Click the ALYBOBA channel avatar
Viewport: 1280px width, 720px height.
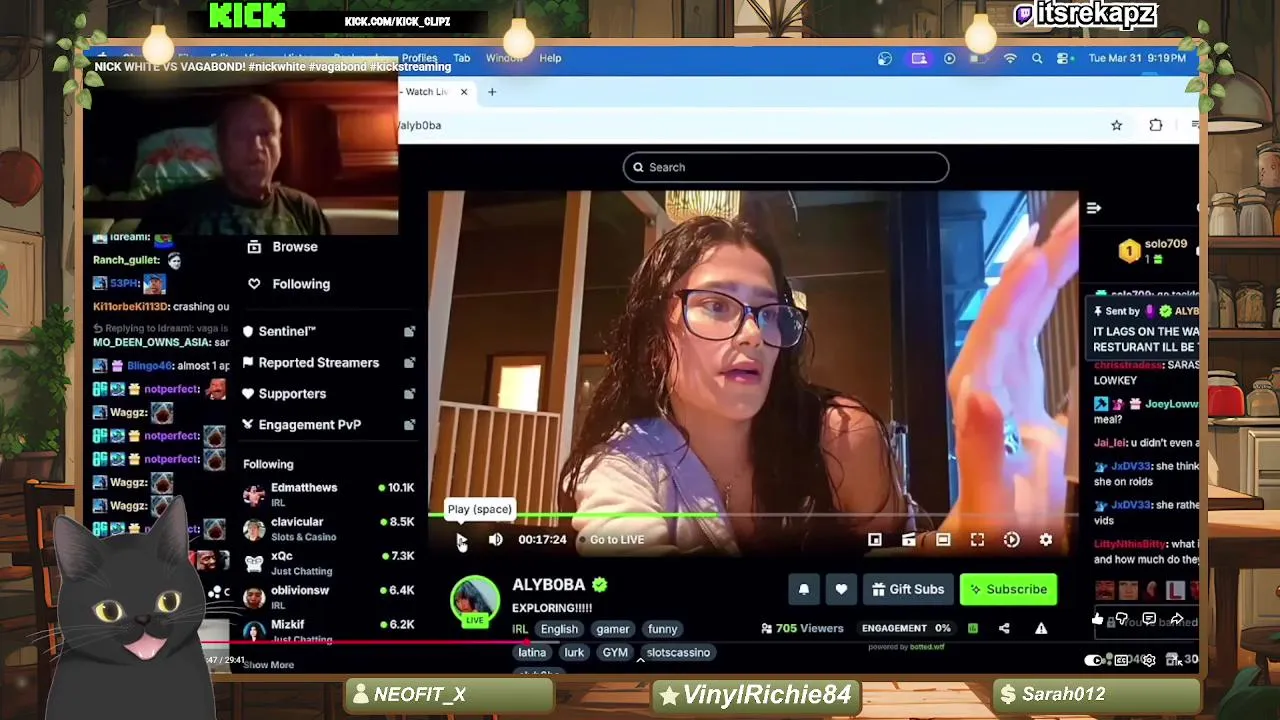pos(474,600)
